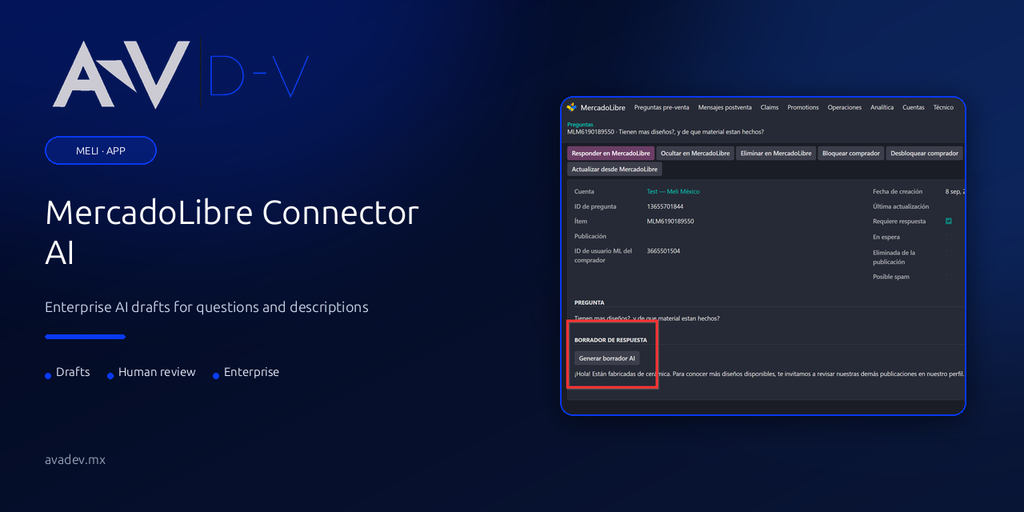Click the Enterprise AI drafts subtitle text

coord(207,307)
